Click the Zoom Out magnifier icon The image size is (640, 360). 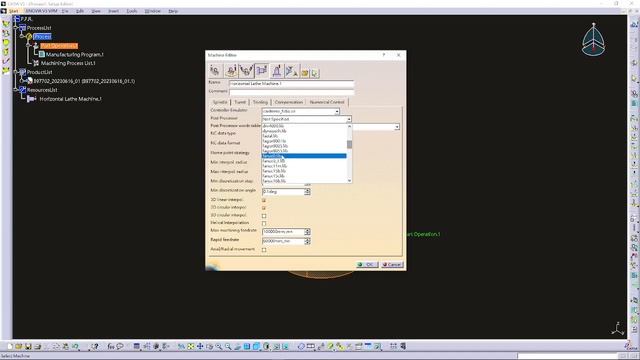(x=228, y=347)
